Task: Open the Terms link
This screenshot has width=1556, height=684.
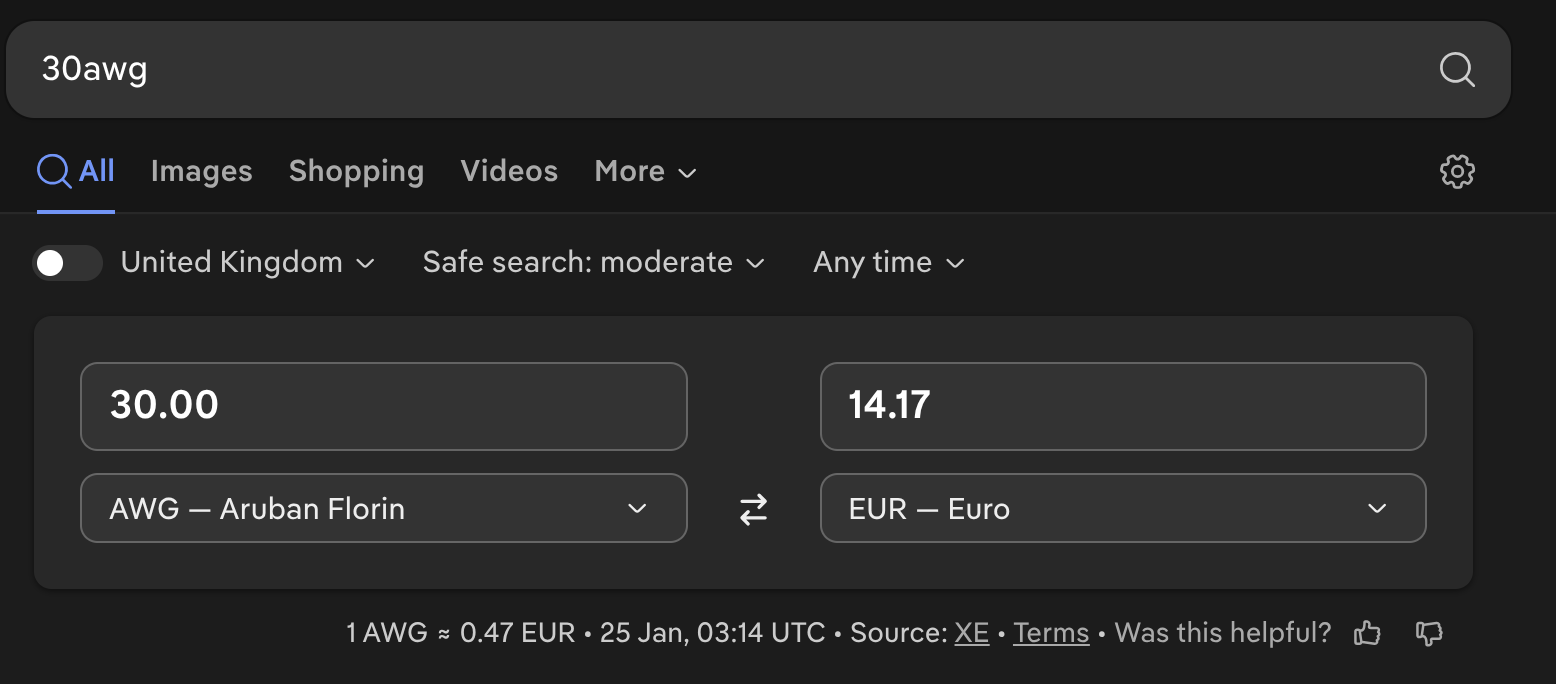Action: pos(1050,633)
